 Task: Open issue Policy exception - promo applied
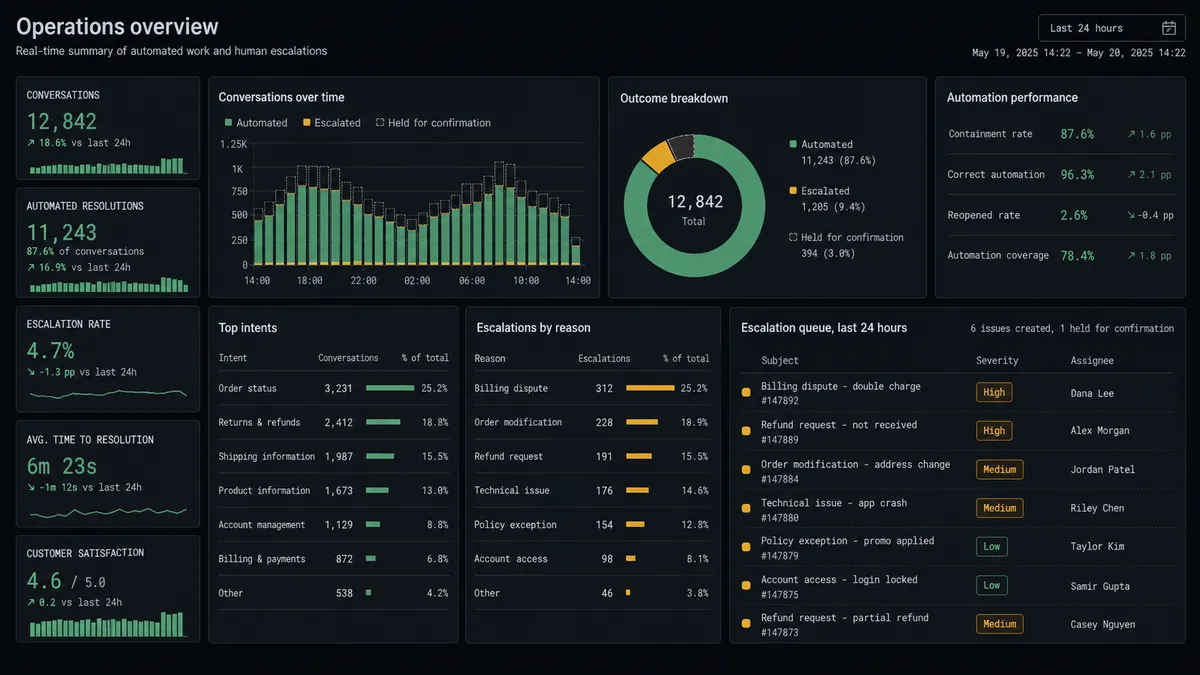[848, 541]
